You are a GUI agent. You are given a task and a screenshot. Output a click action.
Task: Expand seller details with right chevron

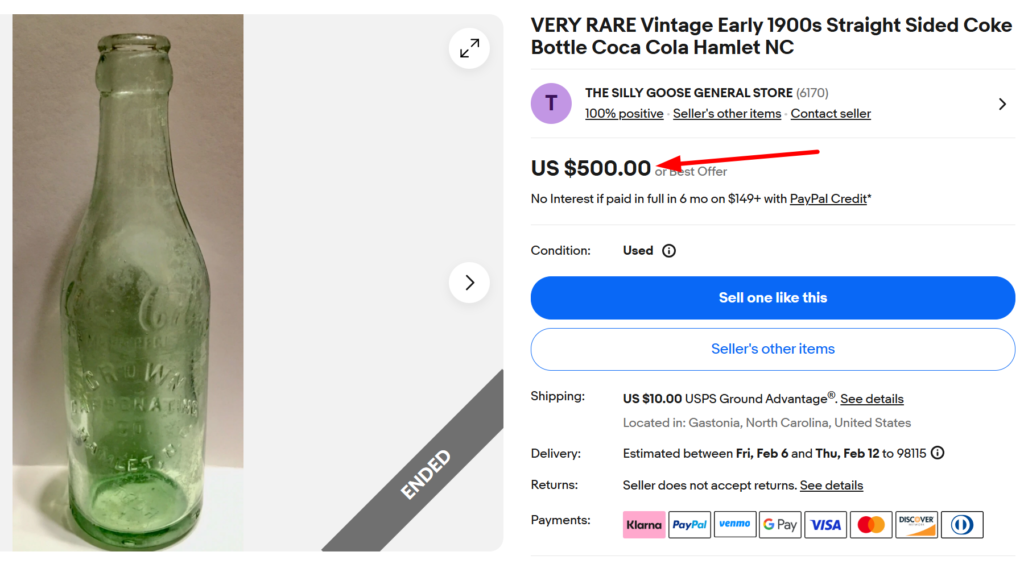1003,104
